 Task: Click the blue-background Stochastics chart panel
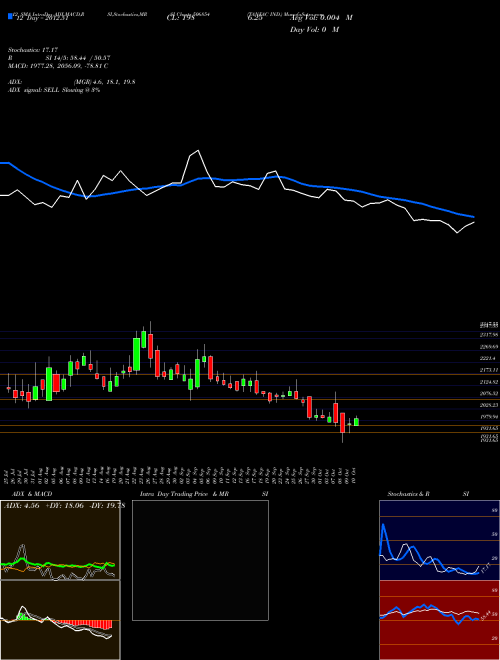pos(439,540)
